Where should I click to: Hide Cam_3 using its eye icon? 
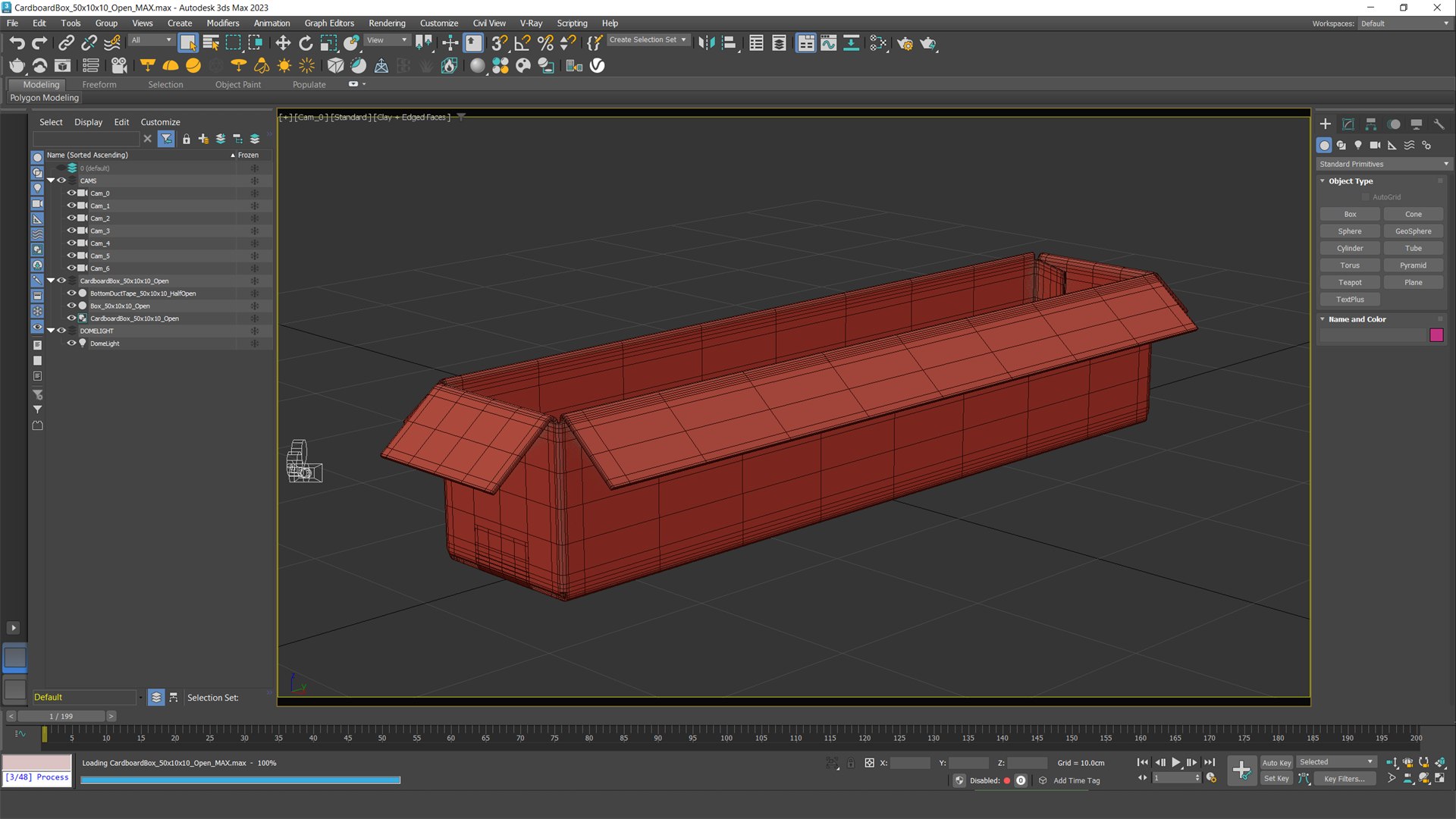pyautogui.click(x=71, y=231)
